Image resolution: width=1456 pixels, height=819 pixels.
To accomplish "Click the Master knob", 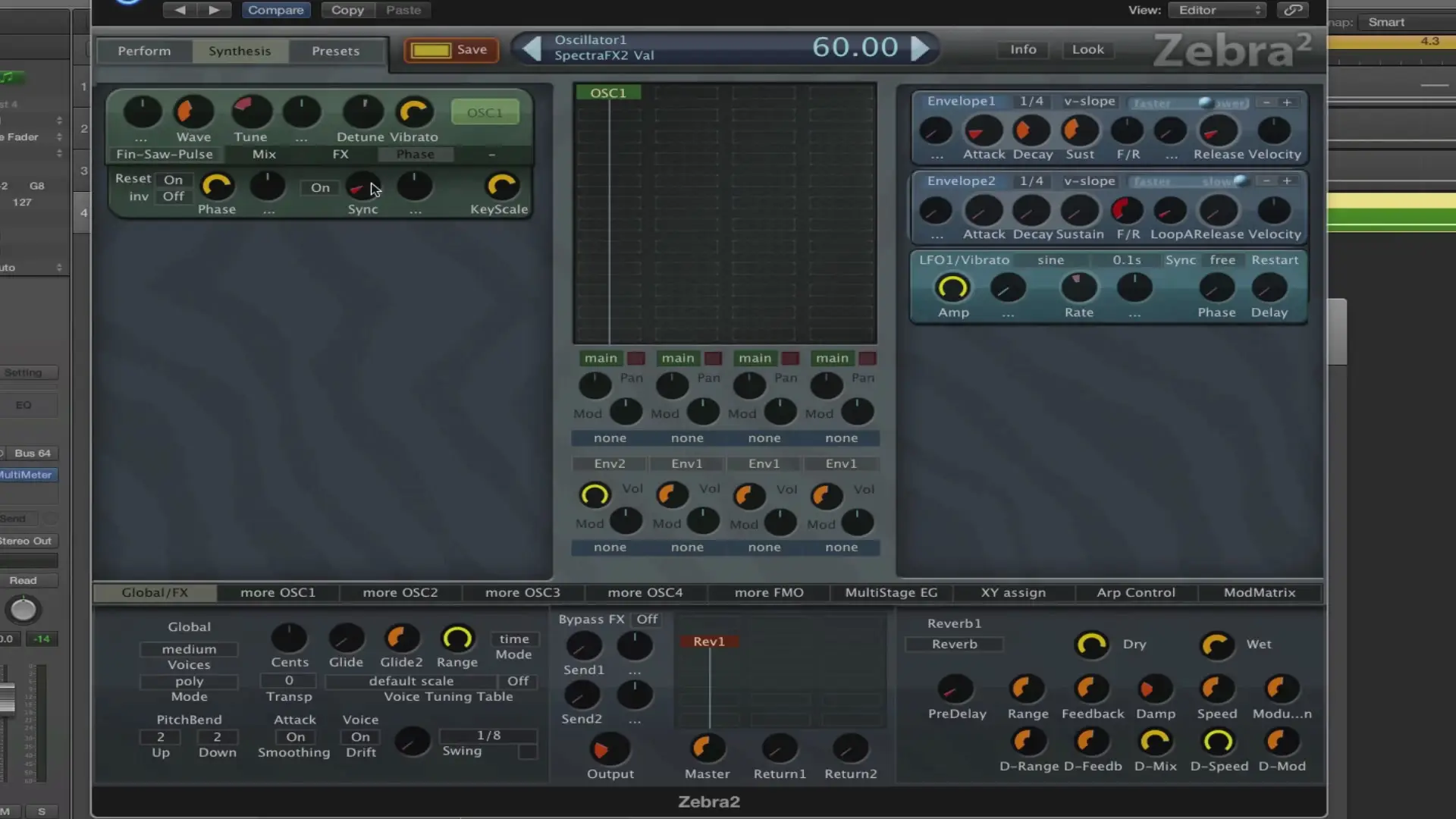I will [707, 749].
